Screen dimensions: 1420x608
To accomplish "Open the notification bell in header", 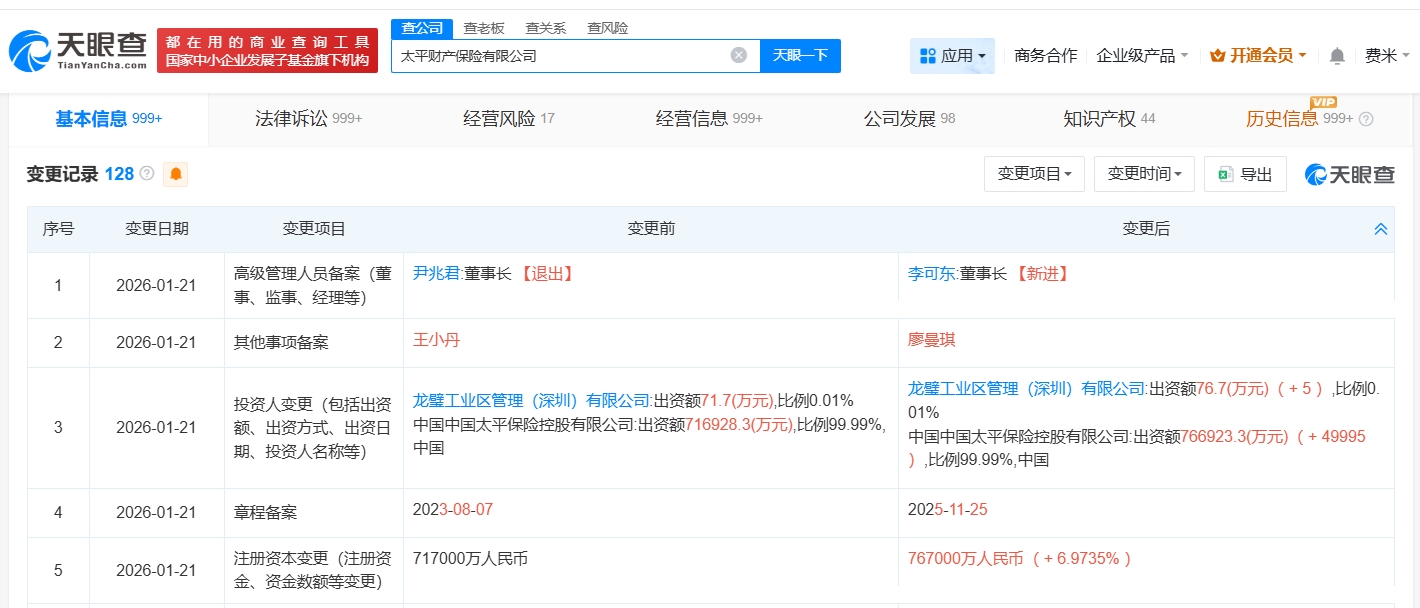I will [1337, 56].
